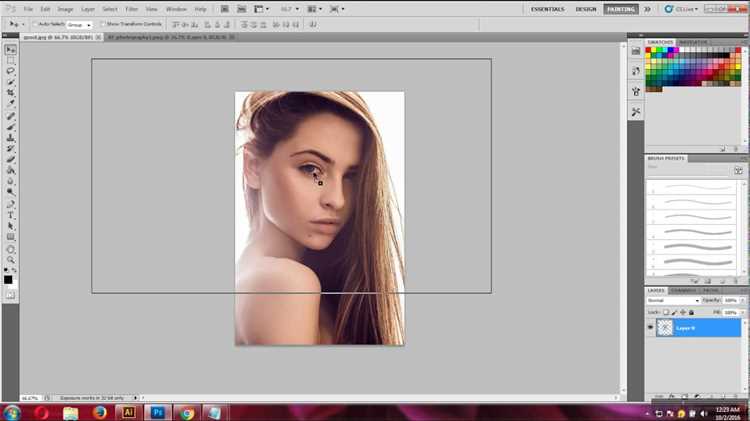750x421 pixels.
Task: Switch to the Essentials workspace
Action: (x=548, y=9)
